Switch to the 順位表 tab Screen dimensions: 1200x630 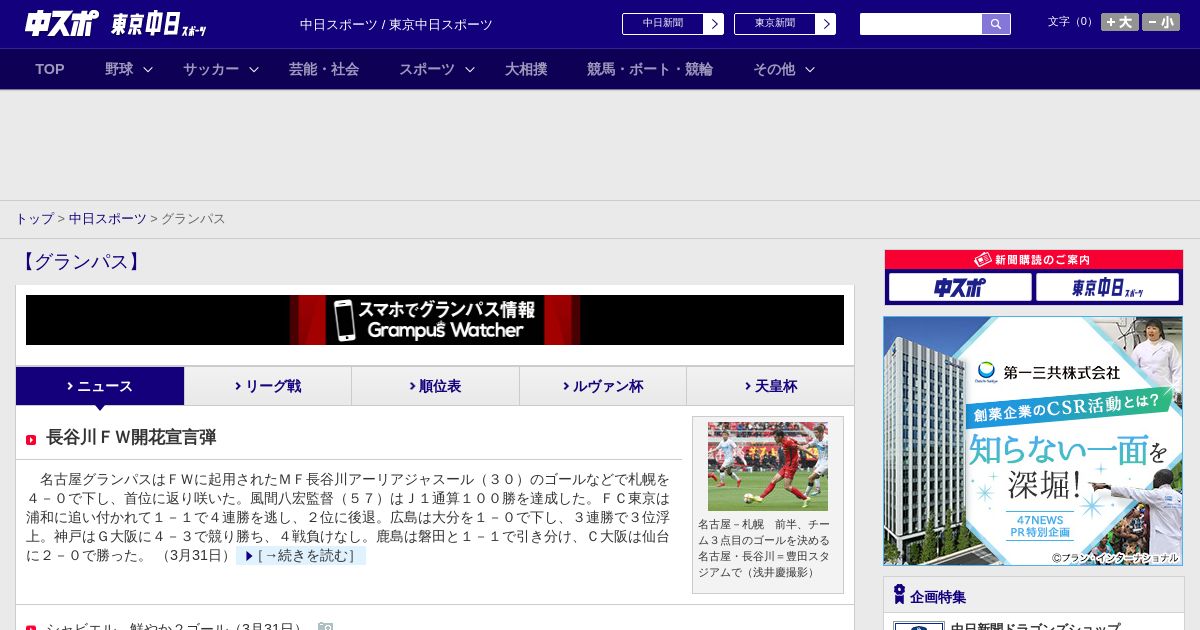pos(435,386)
